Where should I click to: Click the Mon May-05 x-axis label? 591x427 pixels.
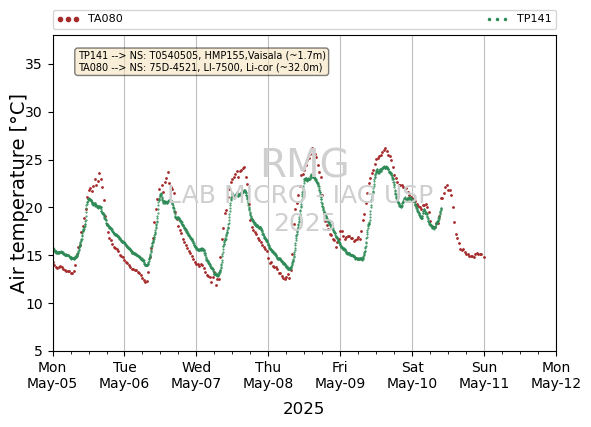tap(52, 375)
